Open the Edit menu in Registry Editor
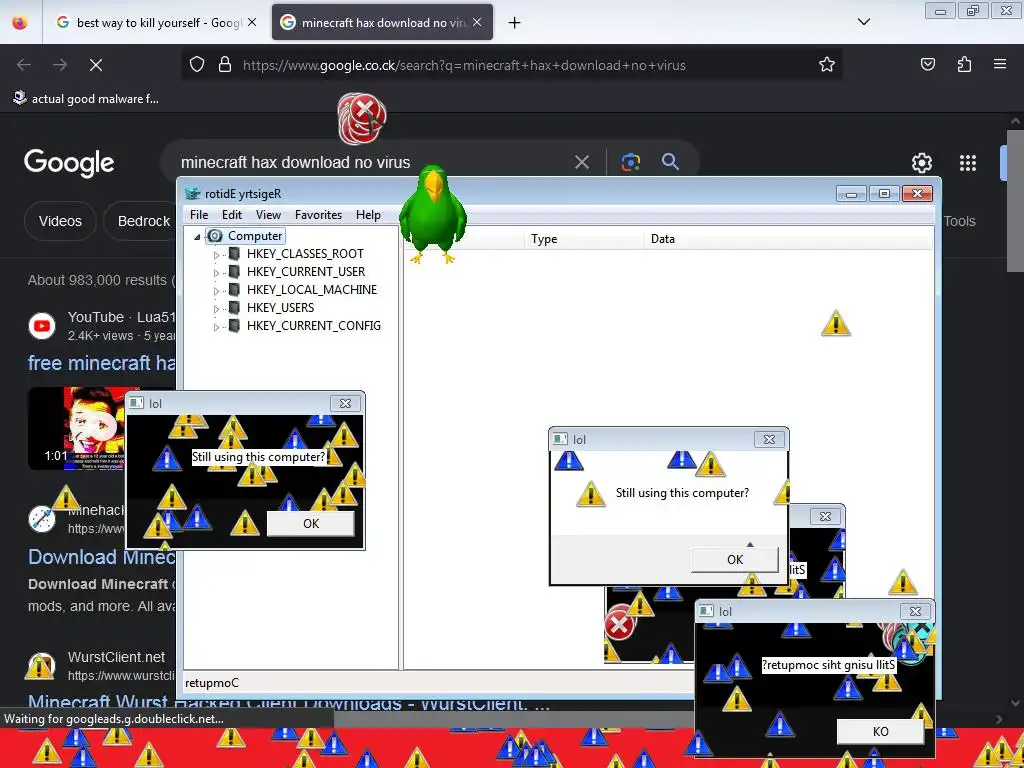Screen dimensions: 1024x768 (232, 215)
